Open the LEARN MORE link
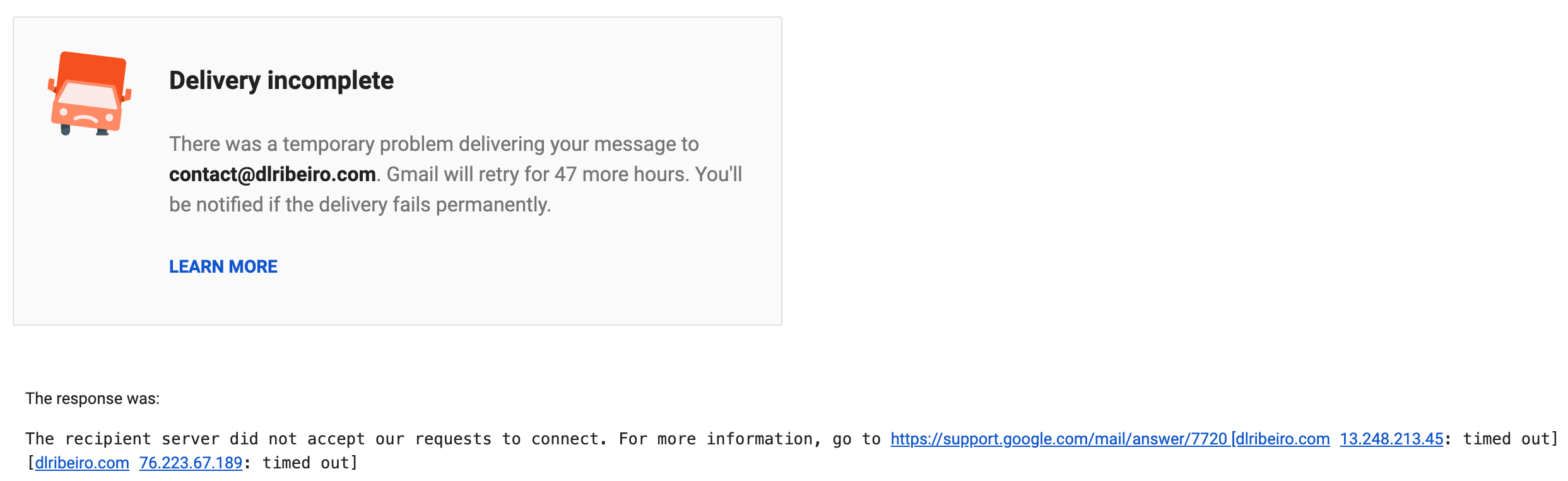The width and height of the screenshot is (1568, 481). [x=223, y=266]
